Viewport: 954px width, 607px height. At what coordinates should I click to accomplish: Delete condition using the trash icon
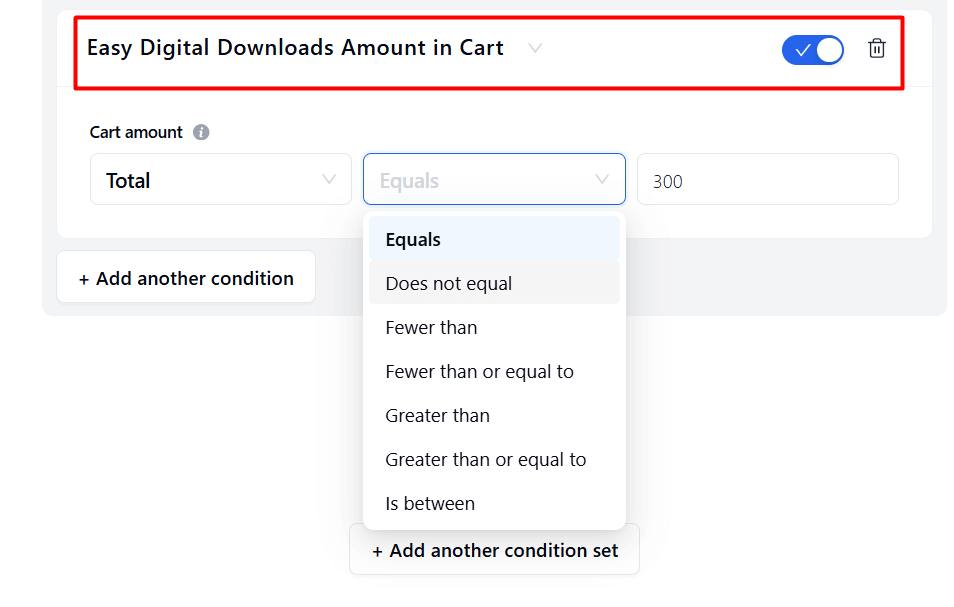pyautogui.click(x=876, y=48)
